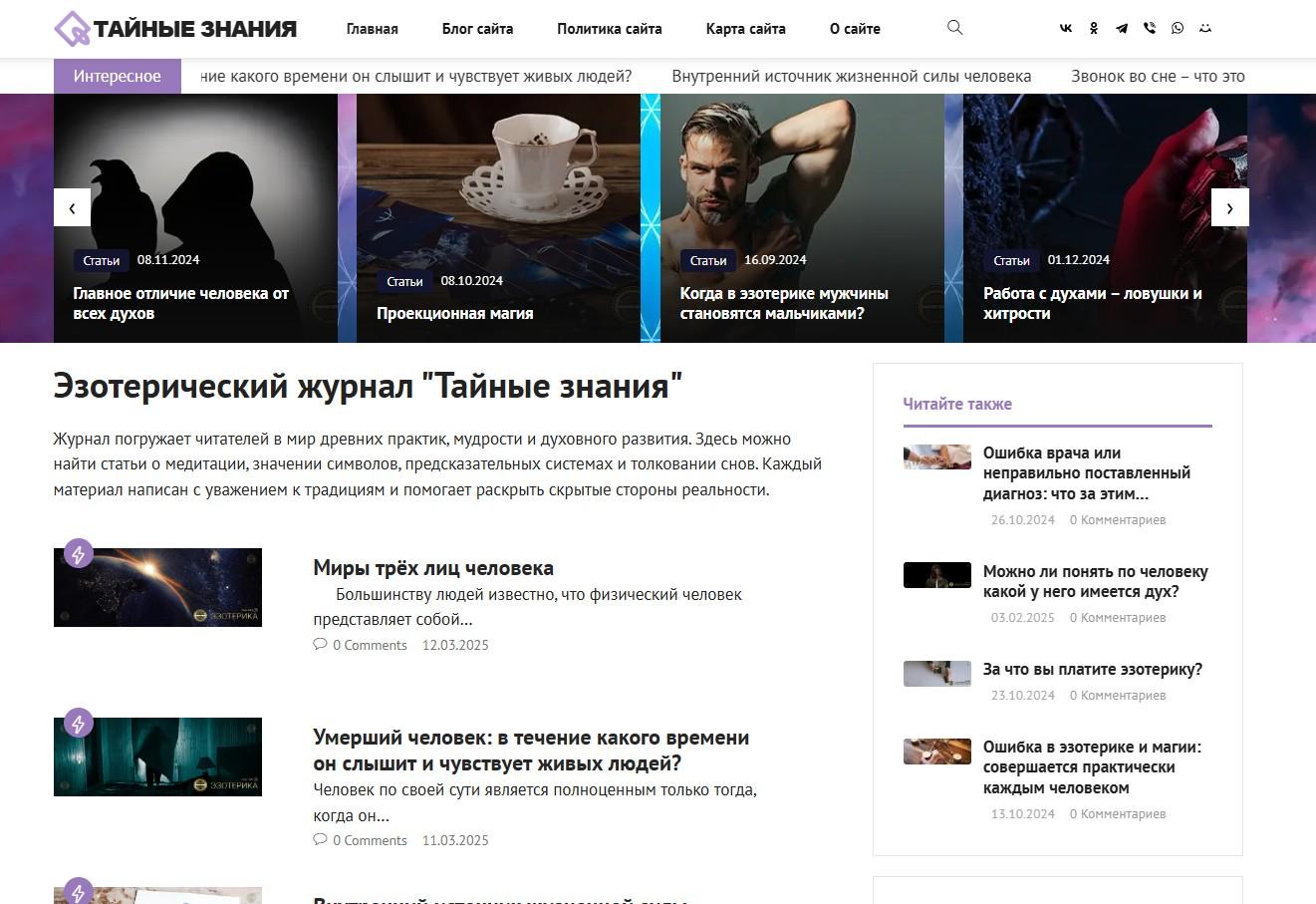Click date 16.09.2024 on the slider

[775, 260]
